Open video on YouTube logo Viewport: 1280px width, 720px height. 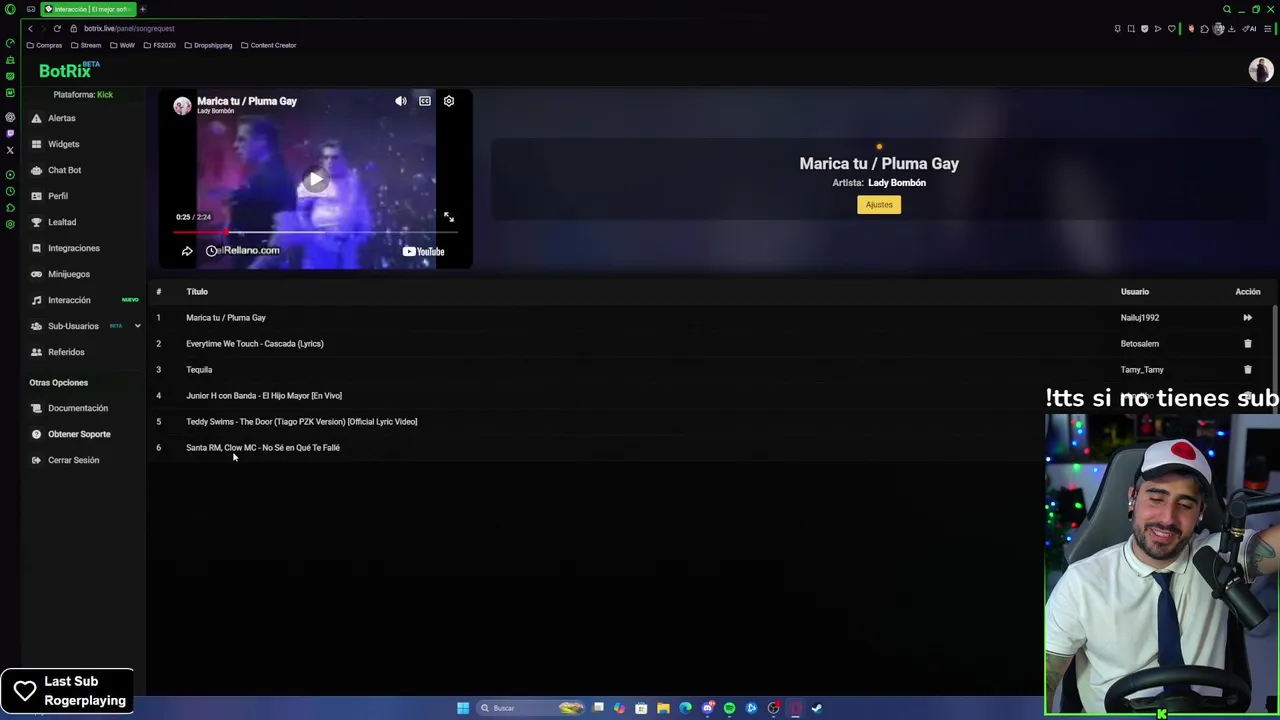point(423,251)
